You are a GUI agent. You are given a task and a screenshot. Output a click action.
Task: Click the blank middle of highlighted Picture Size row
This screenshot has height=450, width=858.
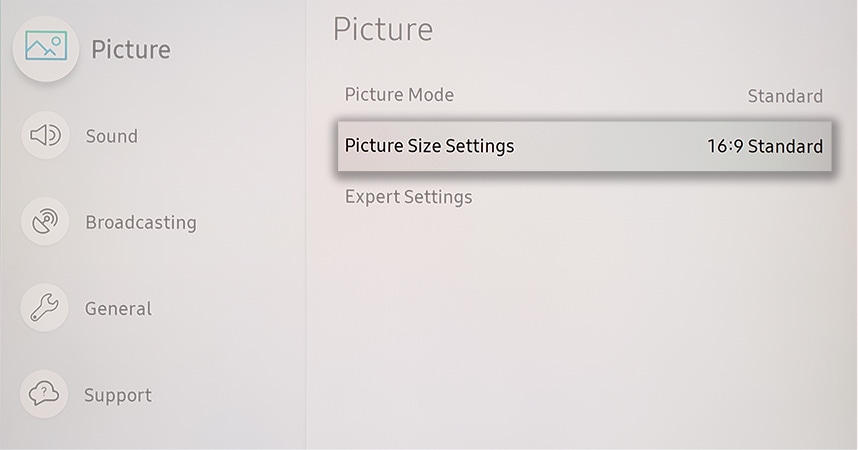(x=610, y=146)
